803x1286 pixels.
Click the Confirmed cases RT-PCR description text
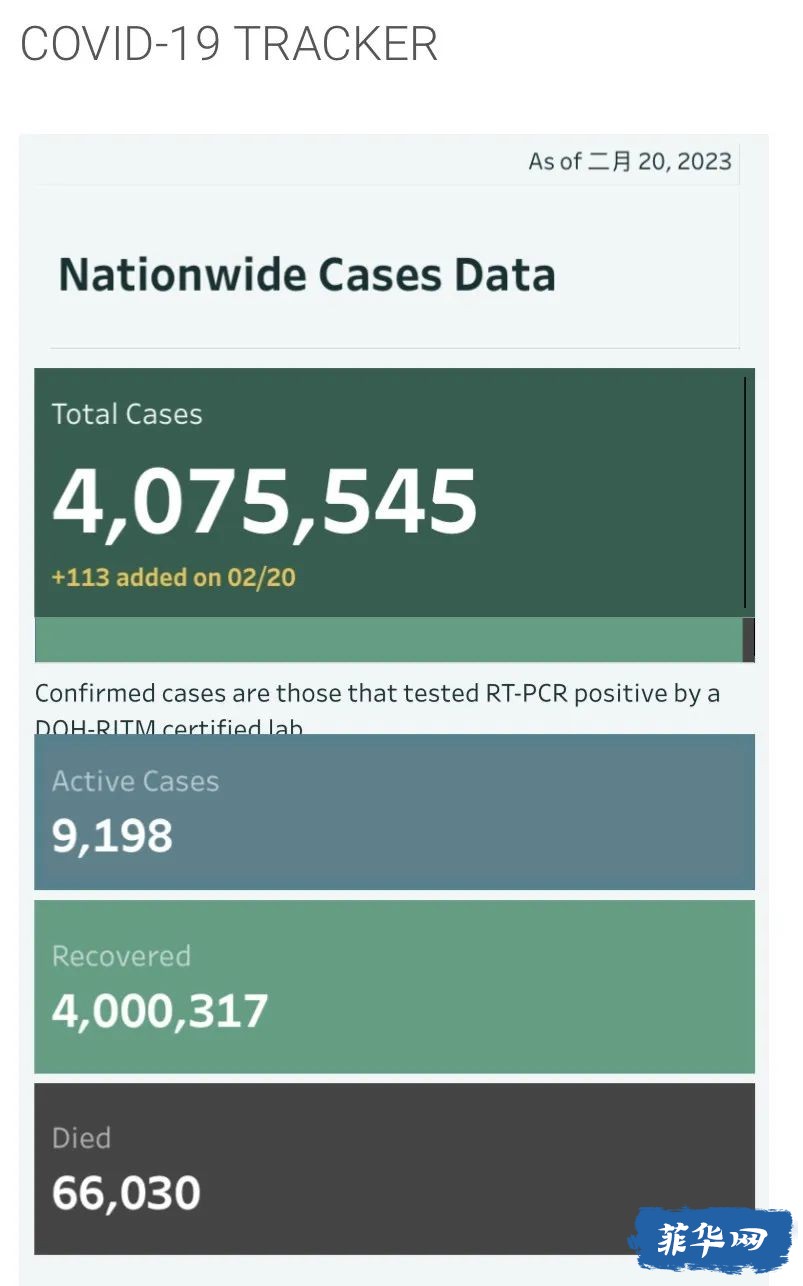378,709
